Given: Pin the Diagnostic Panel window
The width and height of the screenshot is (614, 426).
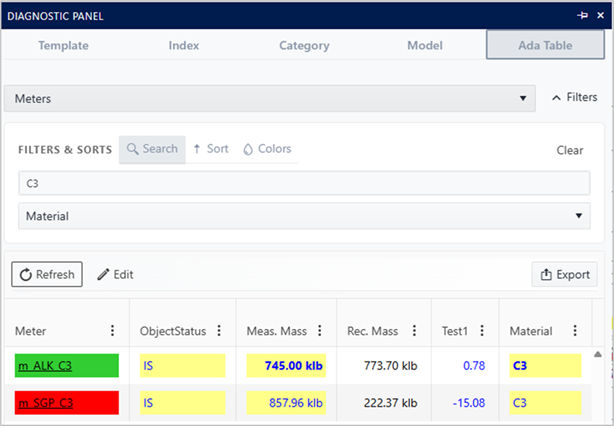Looking at the screenshot, I should [x=583, y=16].
